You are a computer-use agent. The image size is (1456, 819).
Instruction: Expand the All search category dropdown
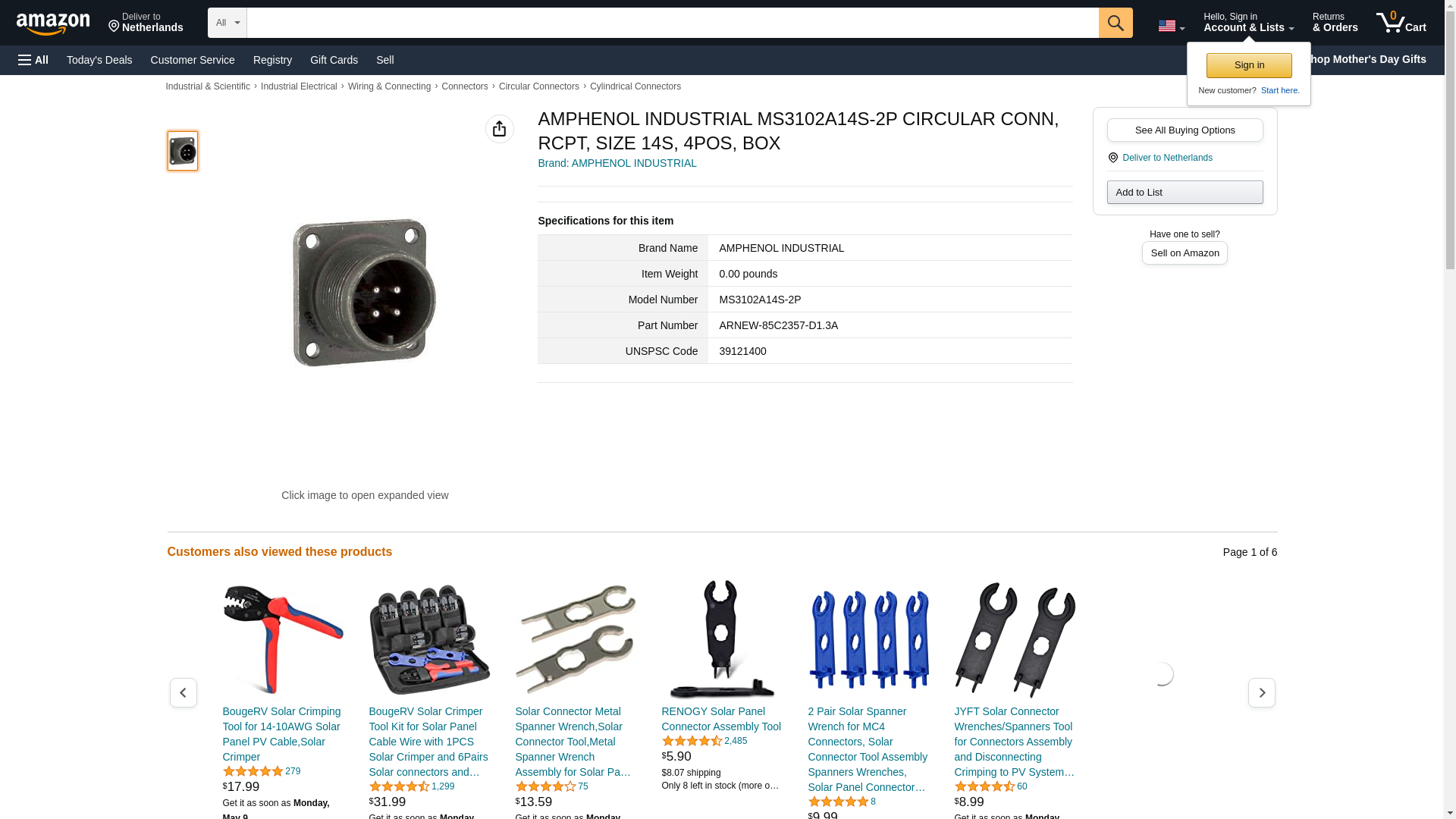[227, 23]
